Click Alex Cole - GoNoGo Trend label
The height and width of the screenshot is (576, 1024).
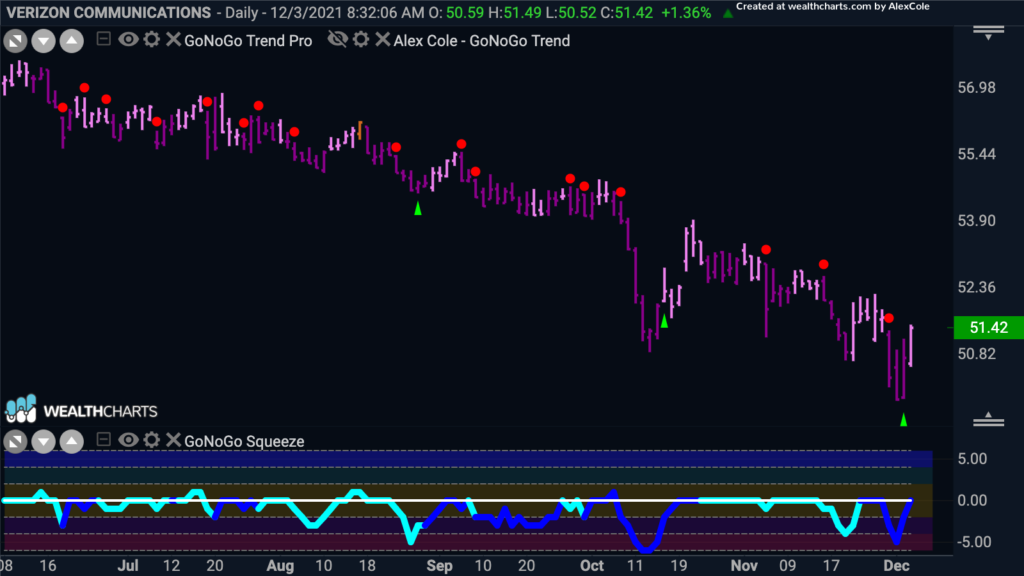[482, 40]
